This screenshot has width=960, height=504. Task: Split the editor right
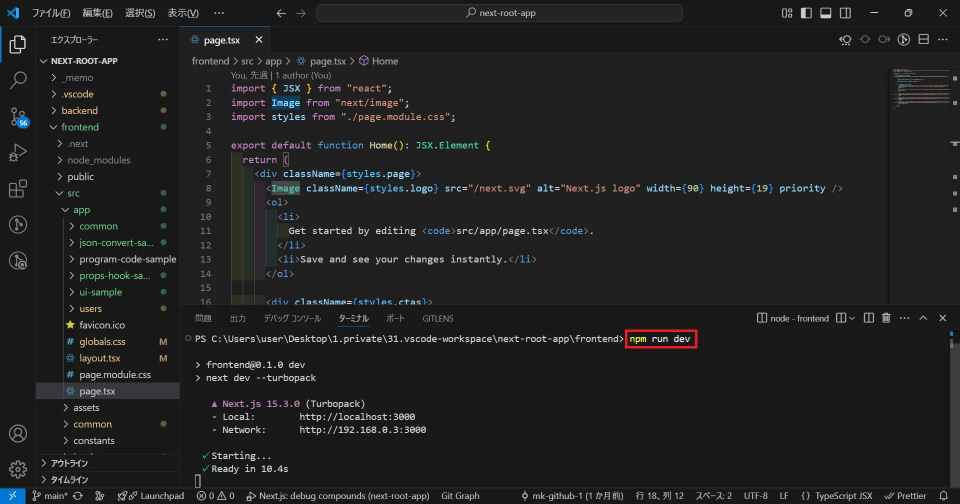(924, 40)
